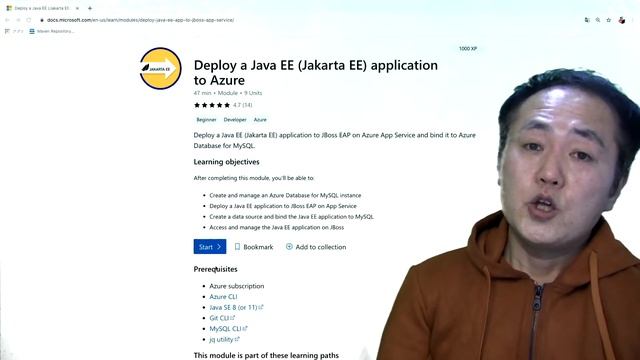Open a new tab with the plus button

(90, 8)
